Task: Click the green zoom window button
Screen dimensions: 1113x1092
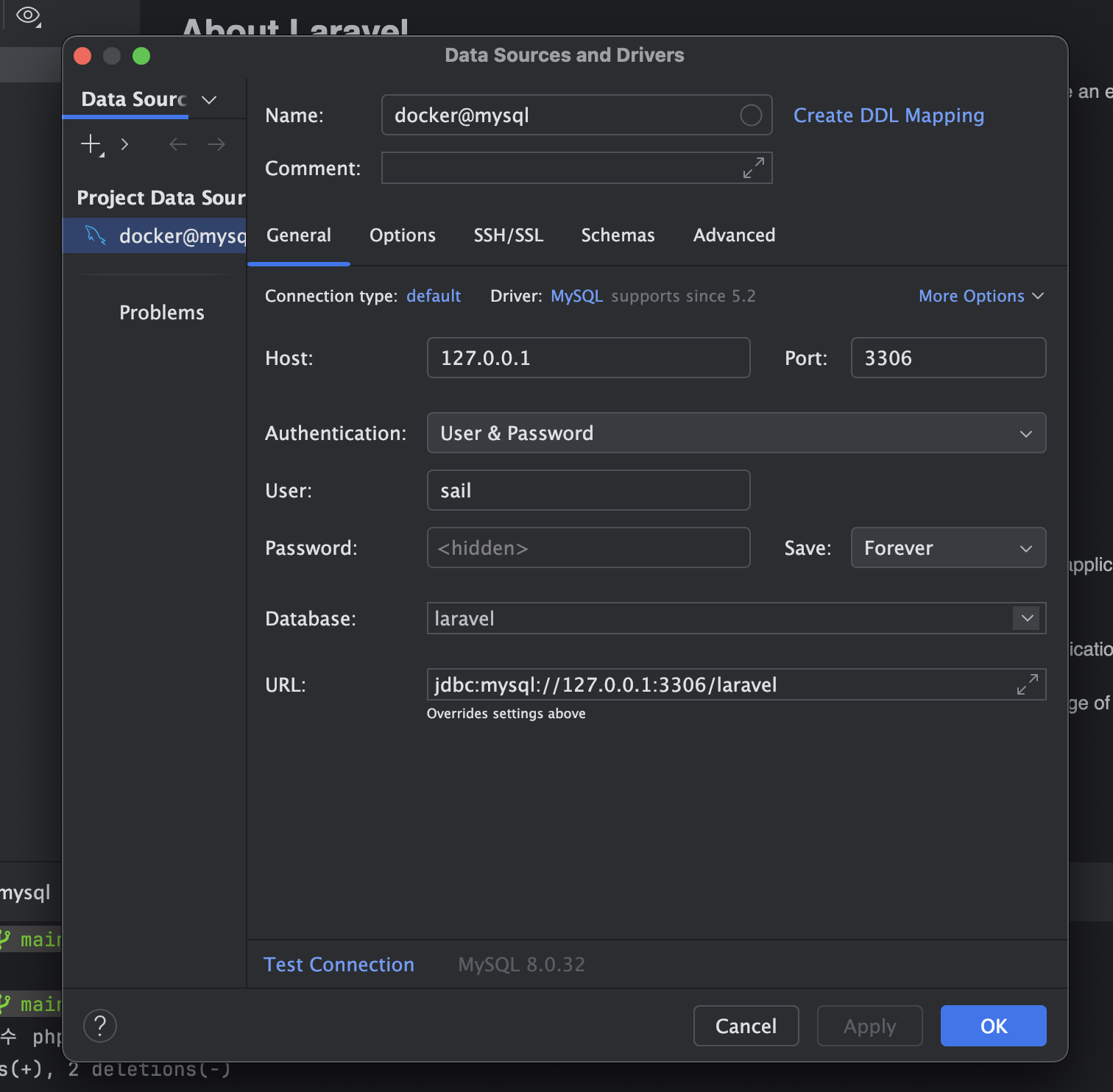Action: tap(141, 56)
